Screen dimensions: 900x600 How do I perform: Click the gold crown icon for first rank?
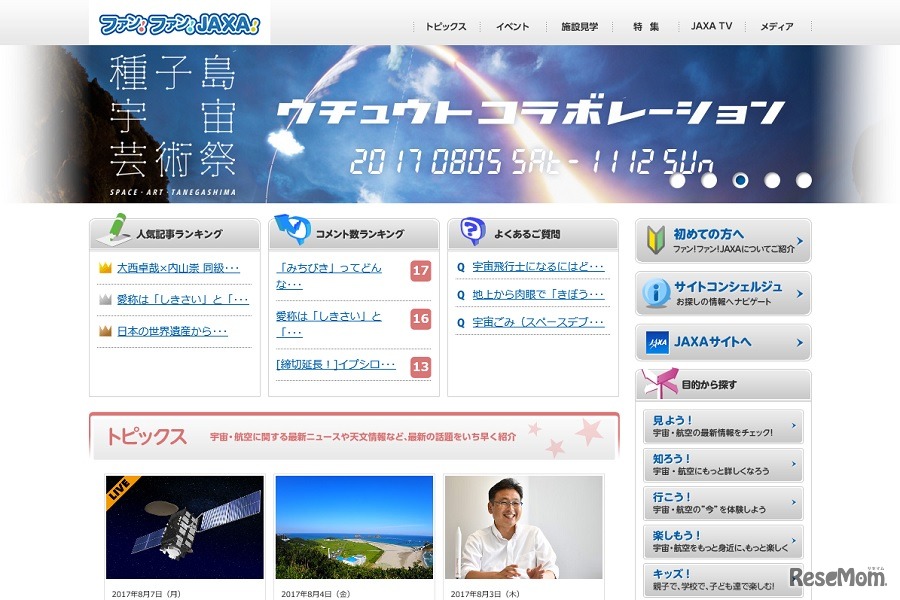[105, 268]
